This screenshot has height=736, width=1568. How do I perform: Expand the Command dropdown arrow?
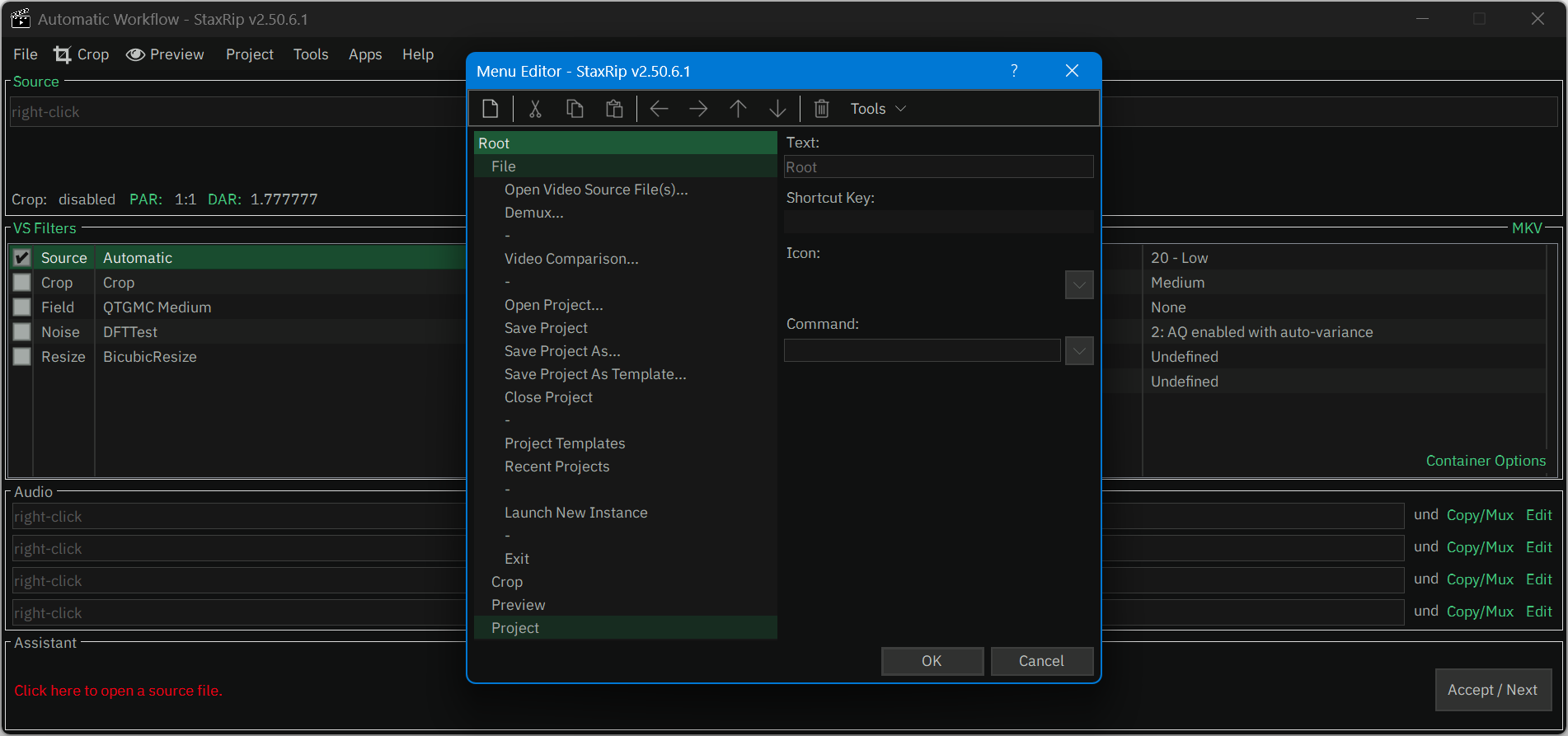1078,351
